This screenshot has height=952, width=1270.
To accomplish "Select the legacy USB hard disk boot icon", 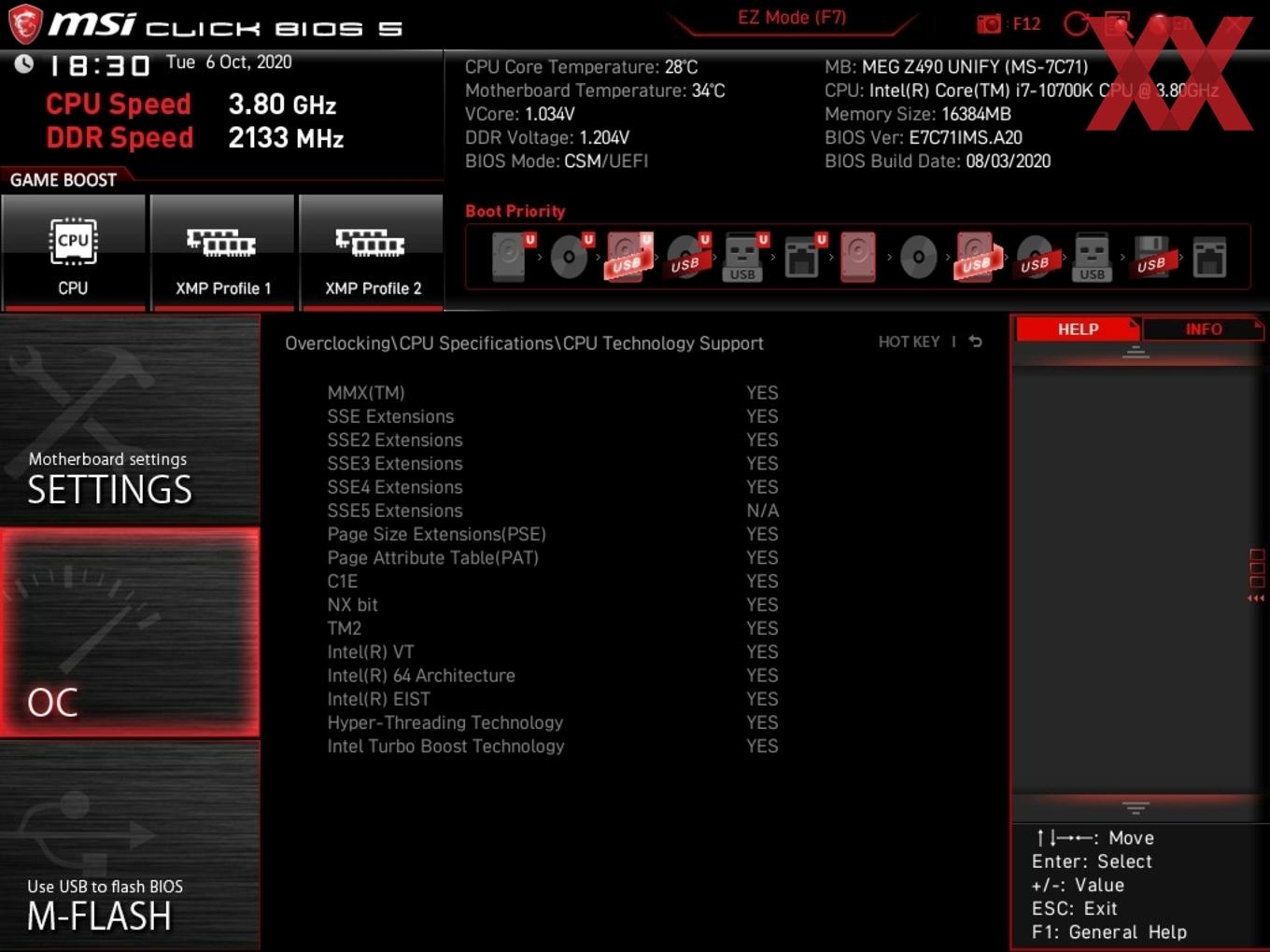I will [x=977, y=257].
